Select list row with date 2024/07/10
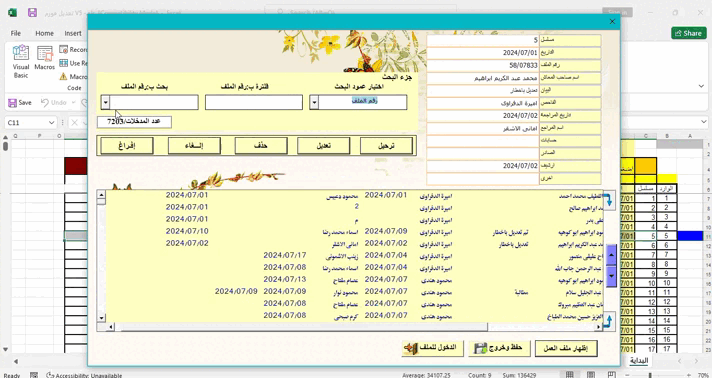This screenshot has height=378, width=712. coord(354,231)
